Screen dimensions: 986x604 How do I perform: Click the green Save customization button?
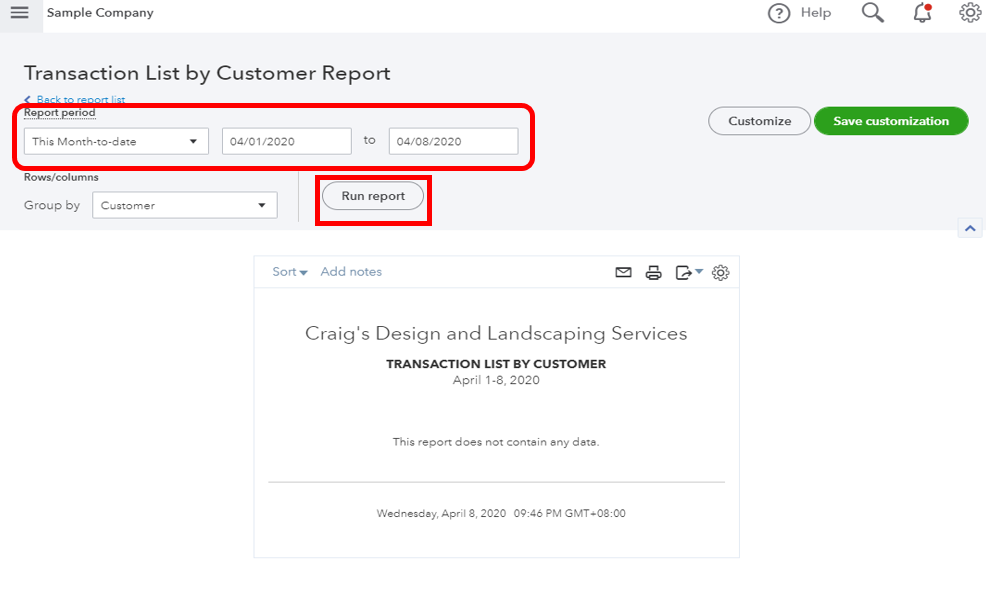pos(890,121)
